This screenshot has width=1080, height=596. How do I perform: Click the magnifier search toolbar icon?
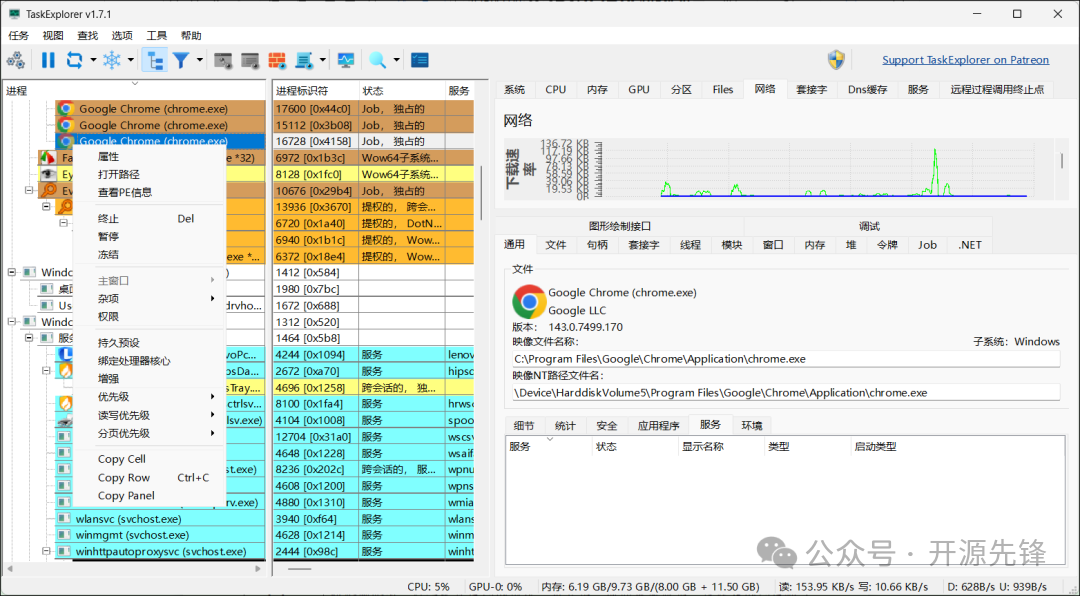379,60
